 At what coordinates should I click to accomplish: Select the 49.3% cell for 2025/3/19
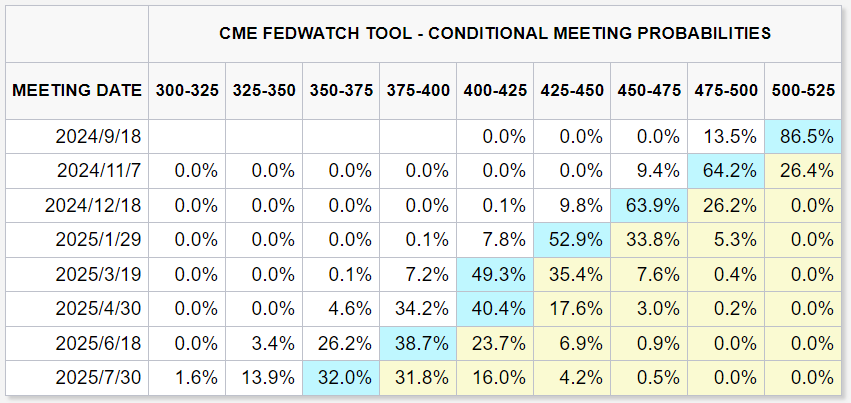pyautogui.click(x=496, y=274)
